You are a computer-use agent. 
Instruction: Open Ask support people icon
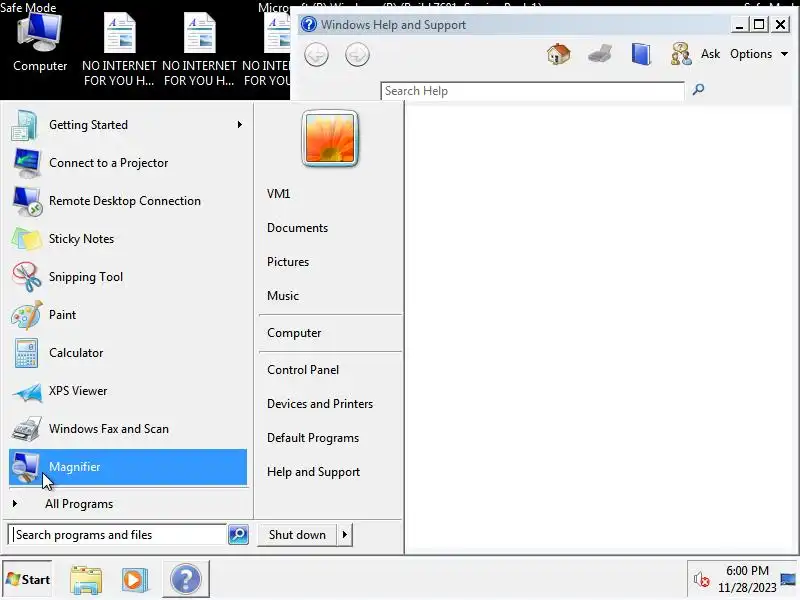pyautogui.click(x=681, y=54)
